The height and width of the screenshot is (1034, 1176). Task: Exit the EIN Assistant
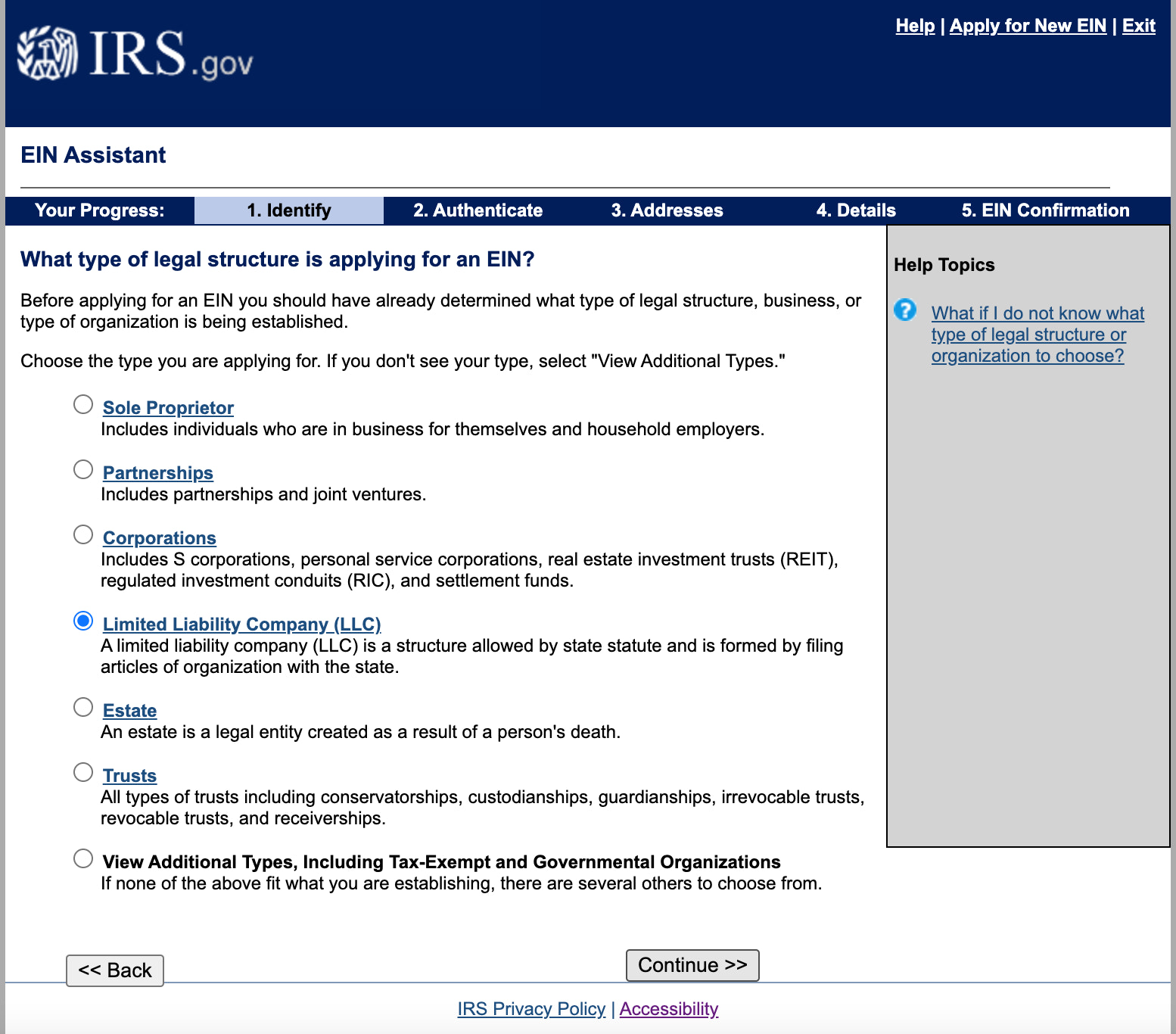[x=1138, y=25]
